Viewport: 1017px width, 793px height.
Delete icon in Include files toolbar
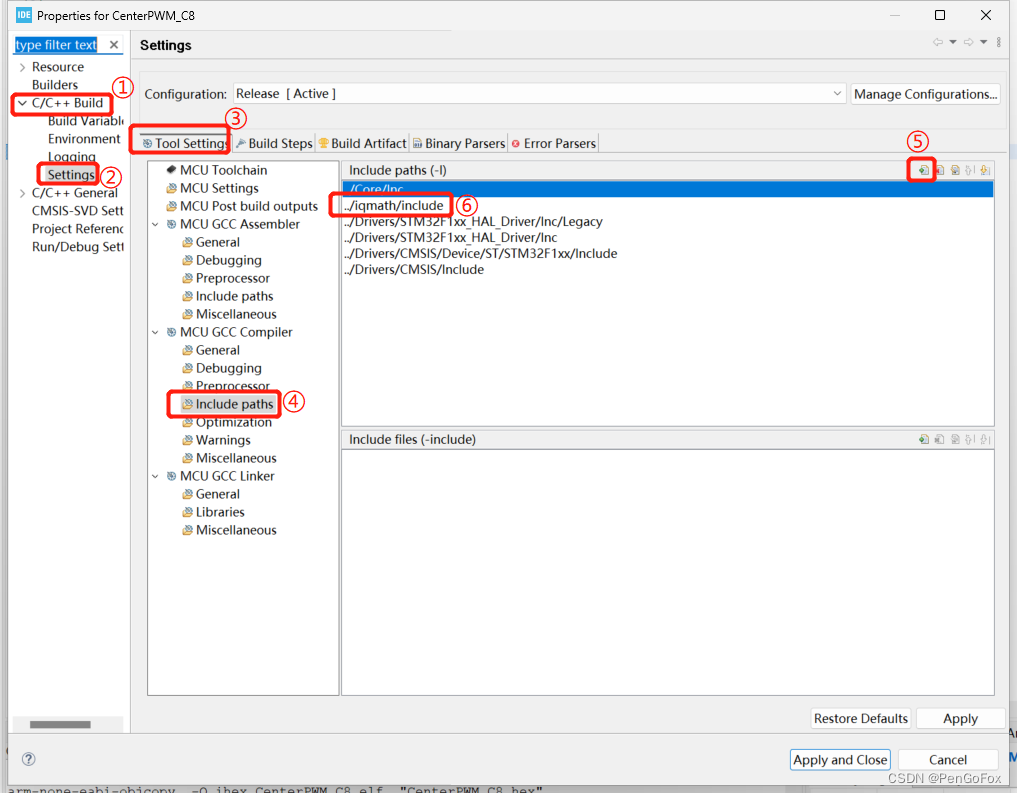939,439
